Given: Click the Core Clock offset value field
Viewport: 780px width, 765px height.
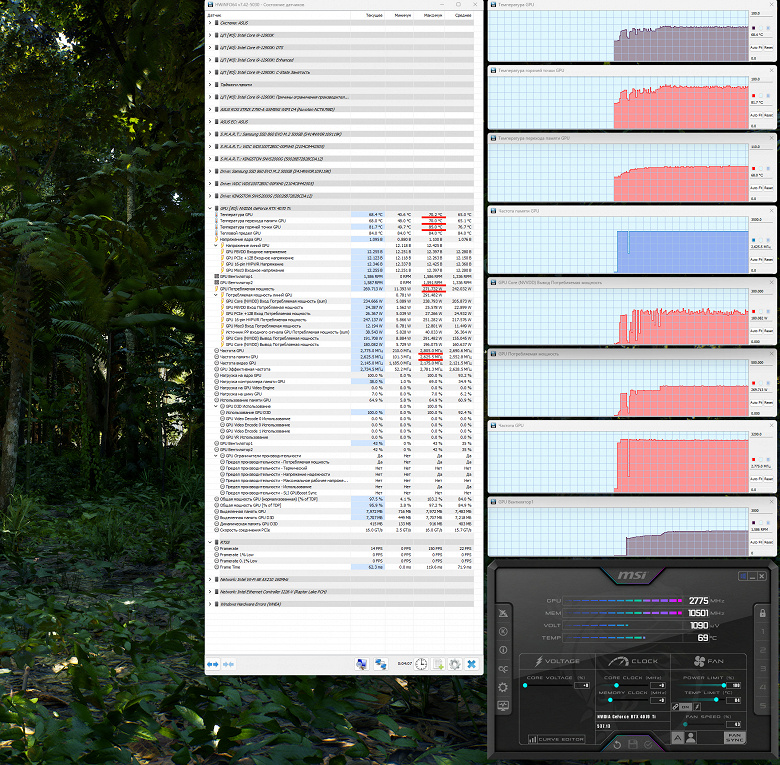Looking at the screenshot, I should [658, 685].
